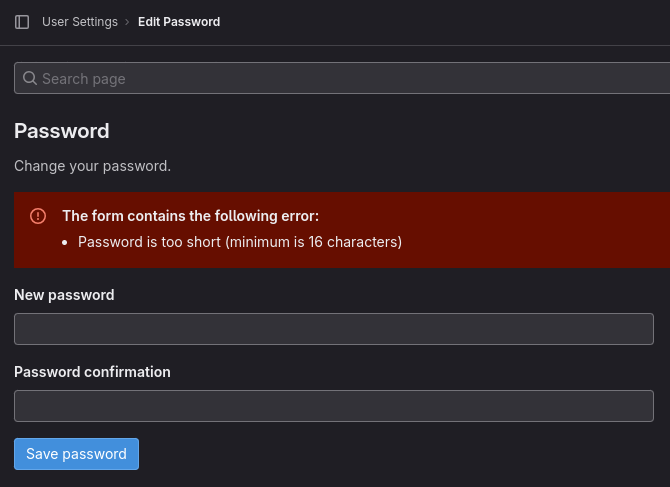
Task: Click the Password confirmation label
Action: pos(92,372)
